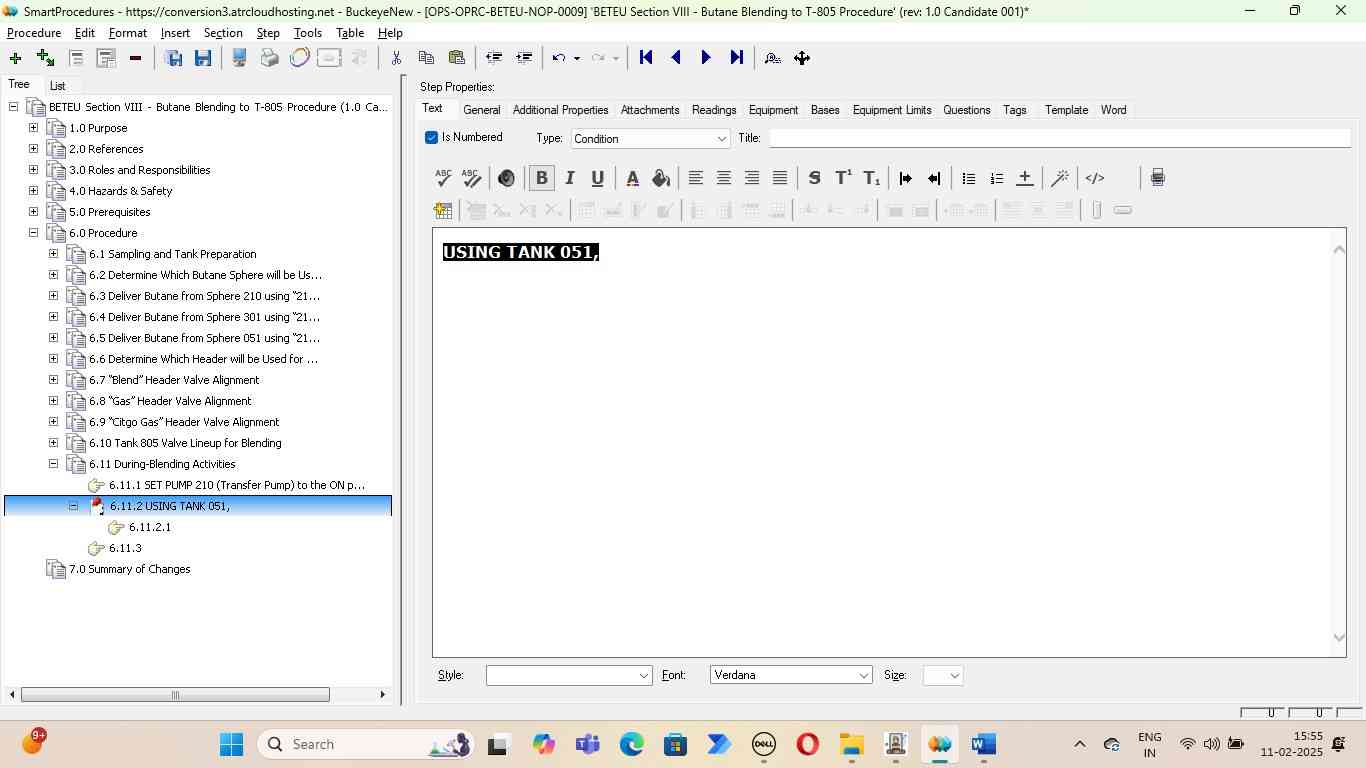Open the Procedure menu
Image resolution: width=1366 pixels, height=768 pixels.
tap(34, 33)
